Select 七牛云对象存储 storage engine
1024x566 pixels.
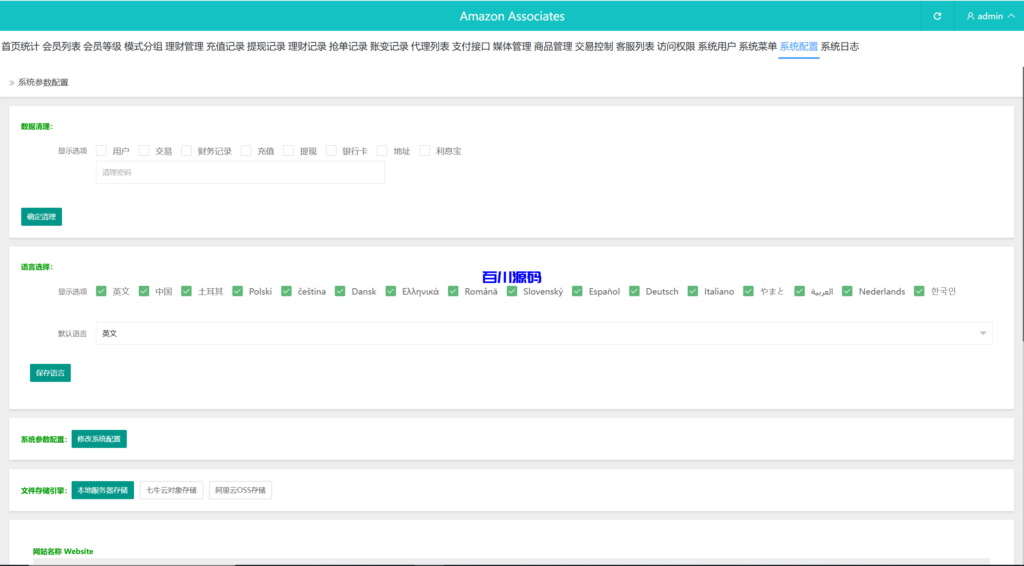pyautogui.click(x=171, y=490)
